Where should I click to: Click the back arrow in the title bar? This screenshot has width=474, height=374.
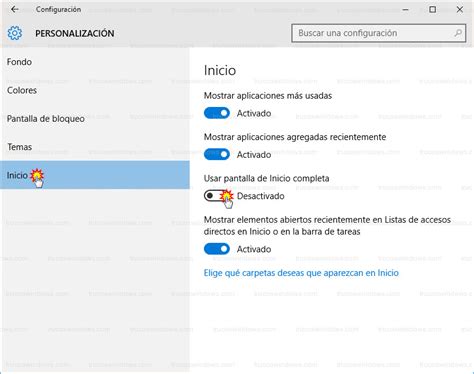pos(15,9)
